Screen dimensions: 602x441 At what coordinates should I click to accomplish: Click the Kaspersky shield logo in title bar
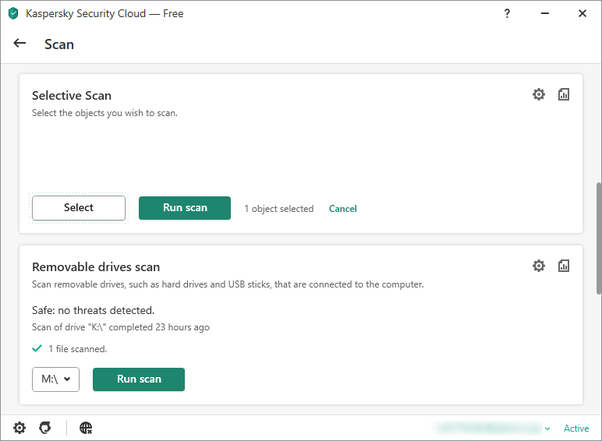[x=13, y=13]
